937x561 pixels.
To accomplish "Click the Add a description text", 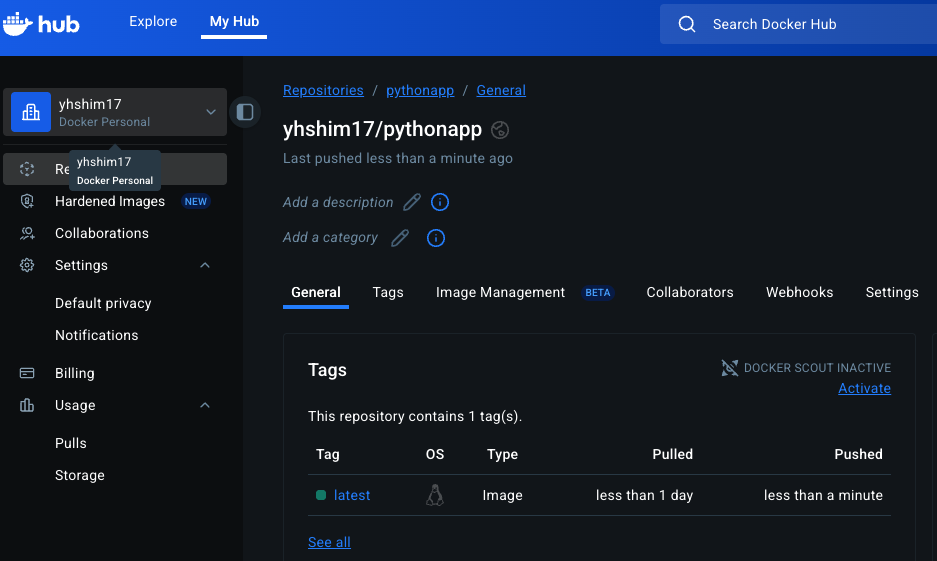I will [338, 203].
